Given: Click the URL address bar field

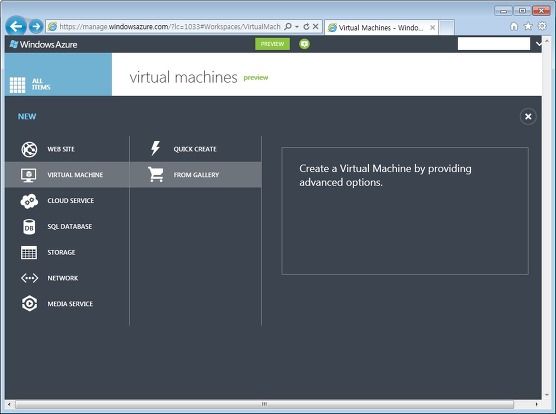Looking at the screenshot, I should 169,27.
